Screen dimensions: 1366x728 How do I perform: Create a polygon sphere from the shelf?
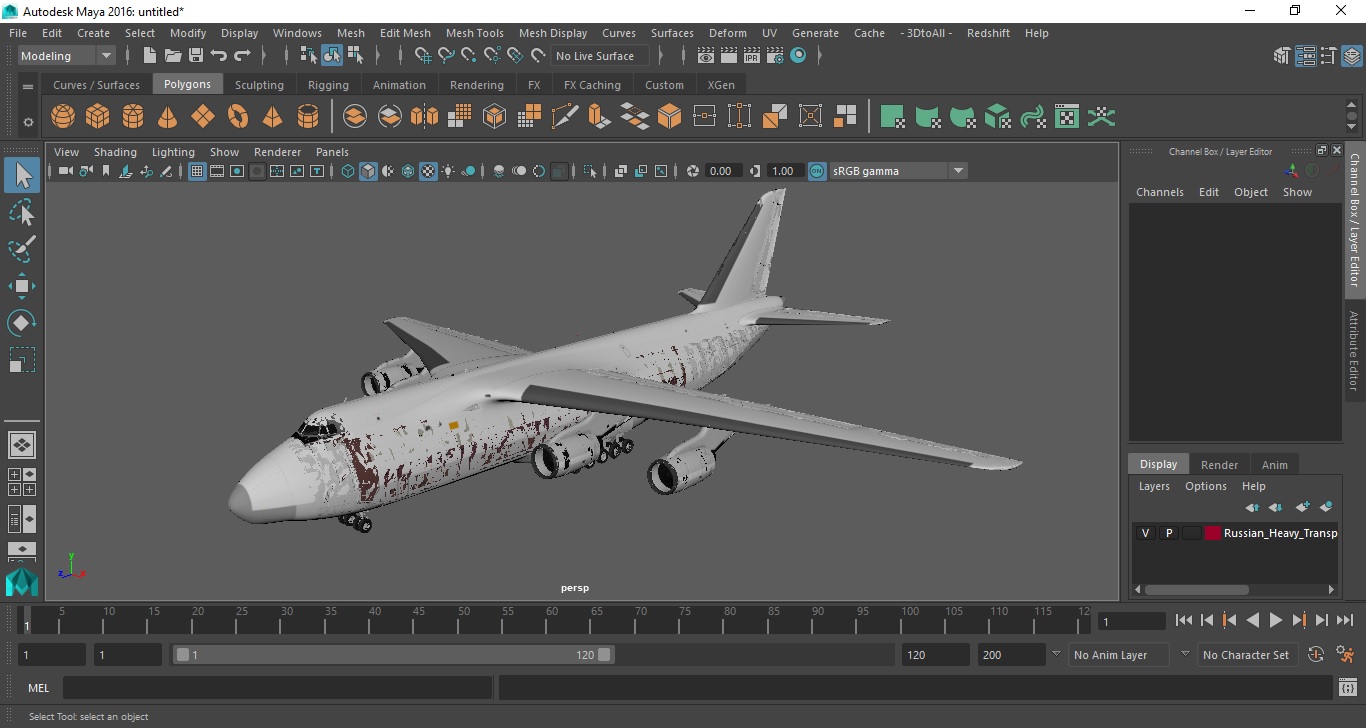click(x=63, y=117)
